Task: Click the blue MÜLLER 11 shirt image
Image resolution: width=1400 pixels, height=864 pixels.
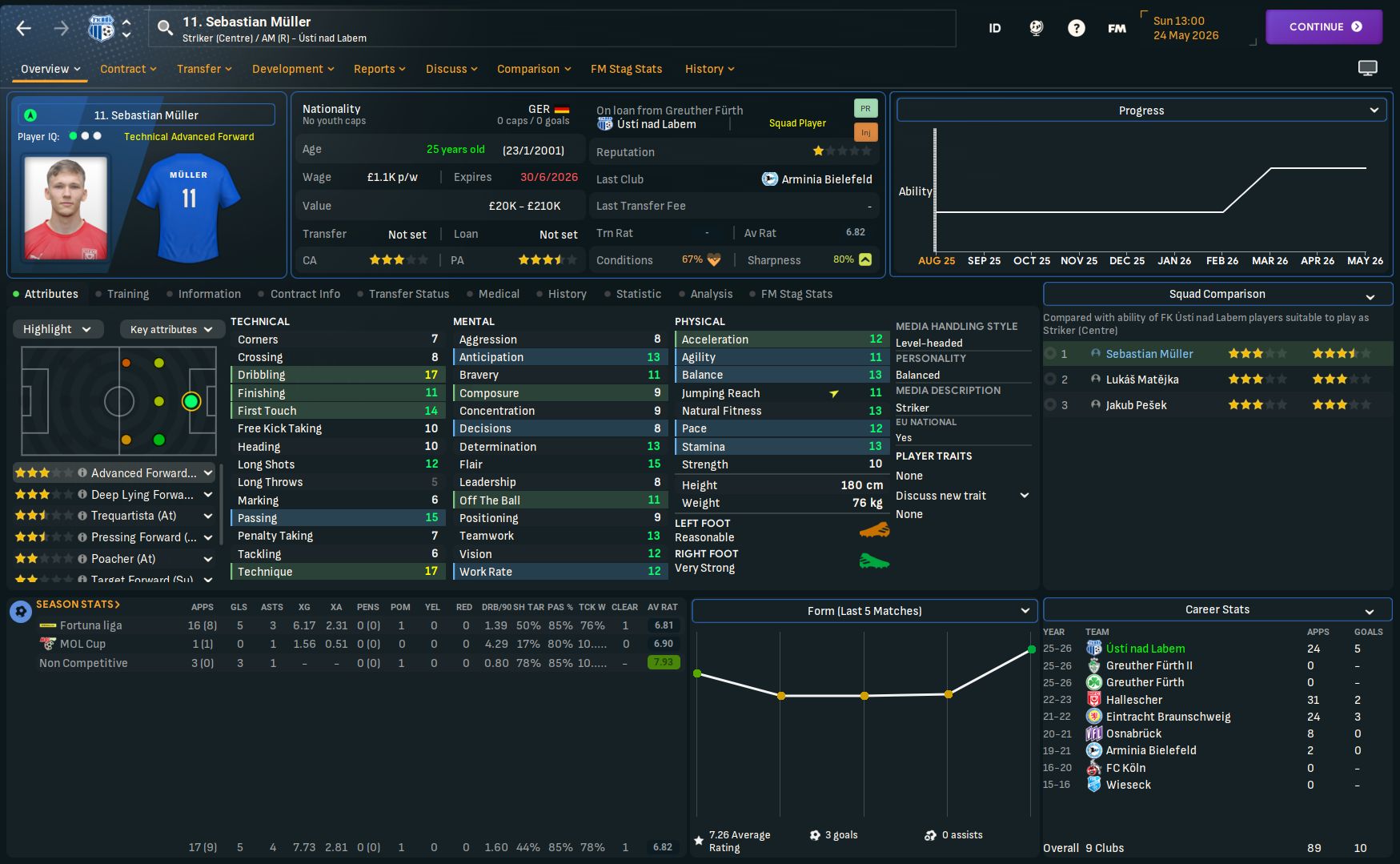Action: pos(188,208)
